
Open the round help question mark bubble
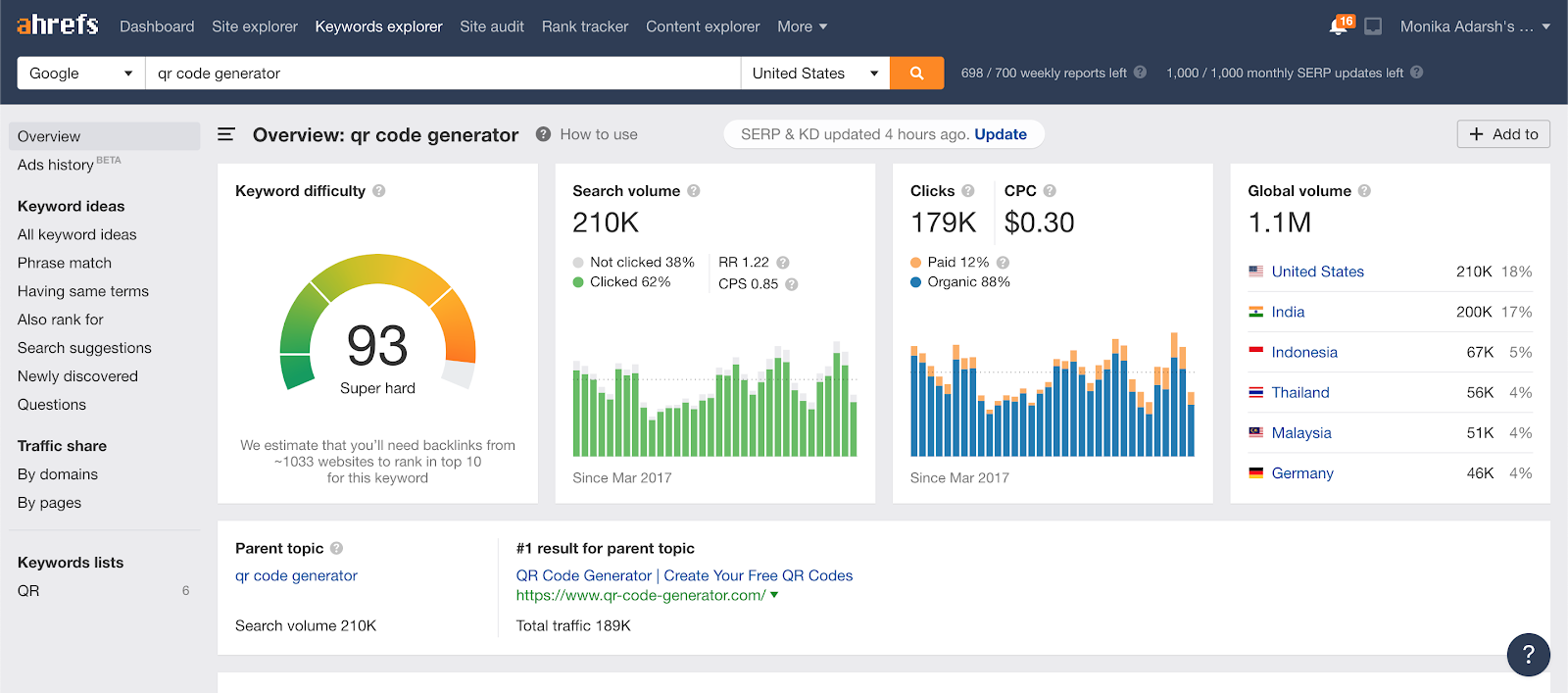pos(1528,655)
